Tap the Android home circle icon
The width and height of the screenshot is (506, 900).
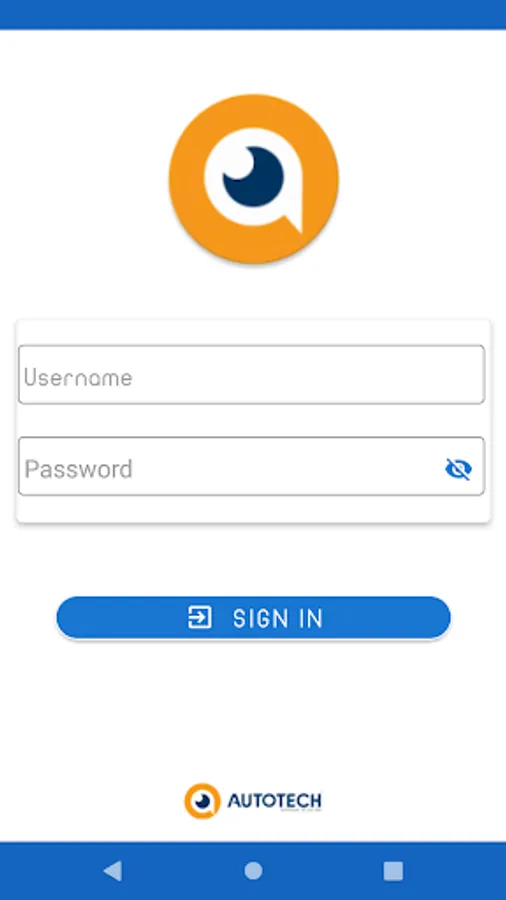coord(253,871)
